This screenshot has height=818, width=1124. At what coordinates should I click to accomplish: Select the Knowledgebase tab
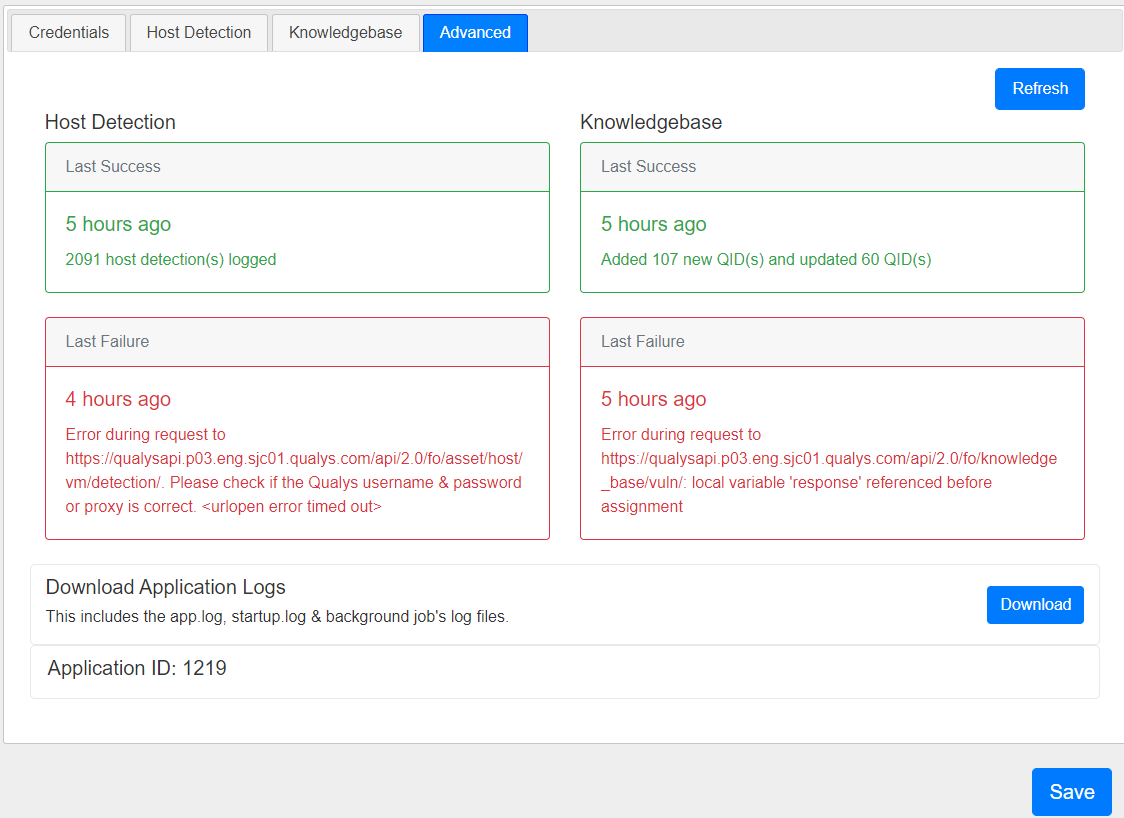345,32
